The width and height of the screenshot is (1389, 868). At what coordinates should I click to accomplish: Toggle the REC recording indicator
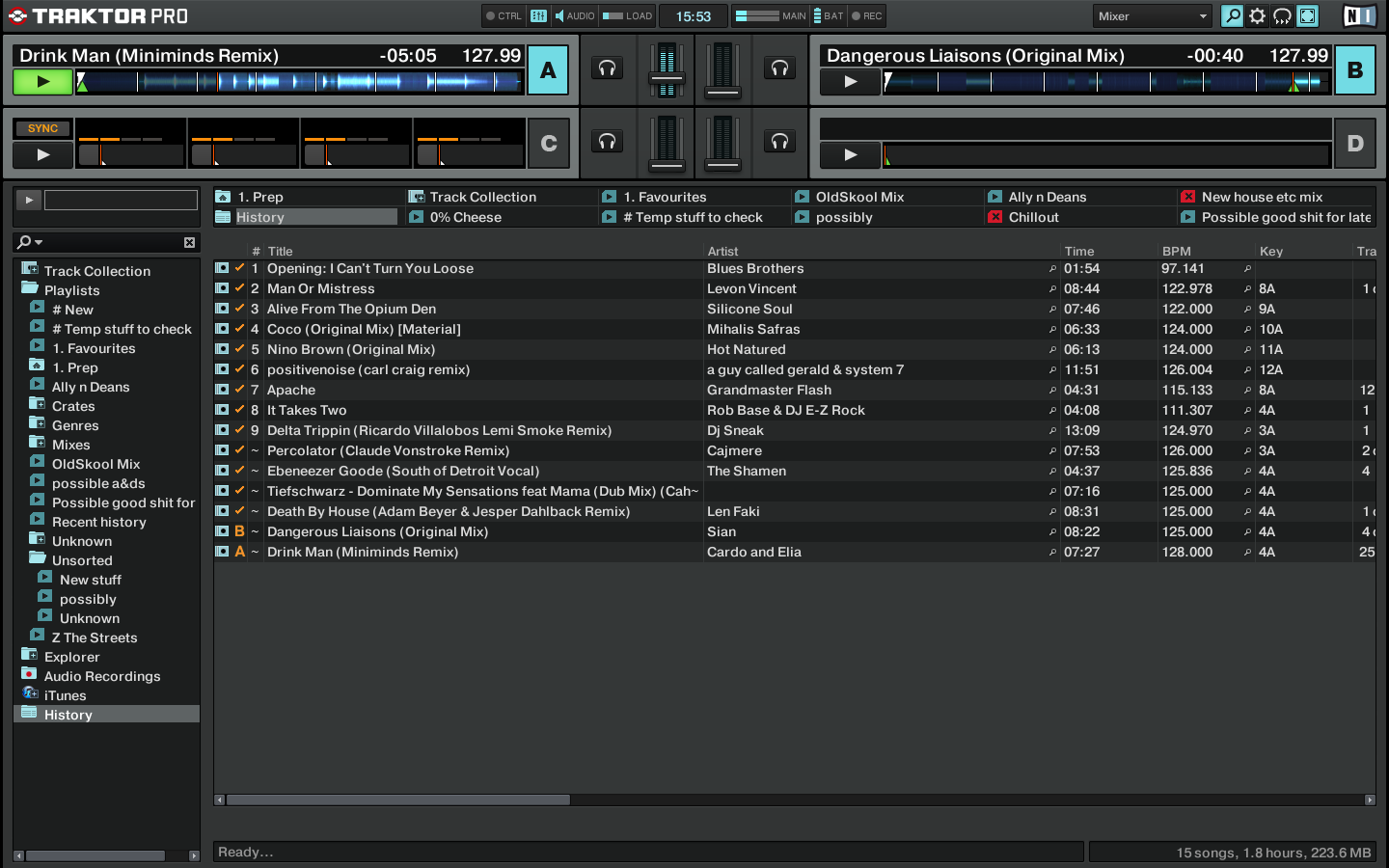pyautogui.click(x=867, y=15)
